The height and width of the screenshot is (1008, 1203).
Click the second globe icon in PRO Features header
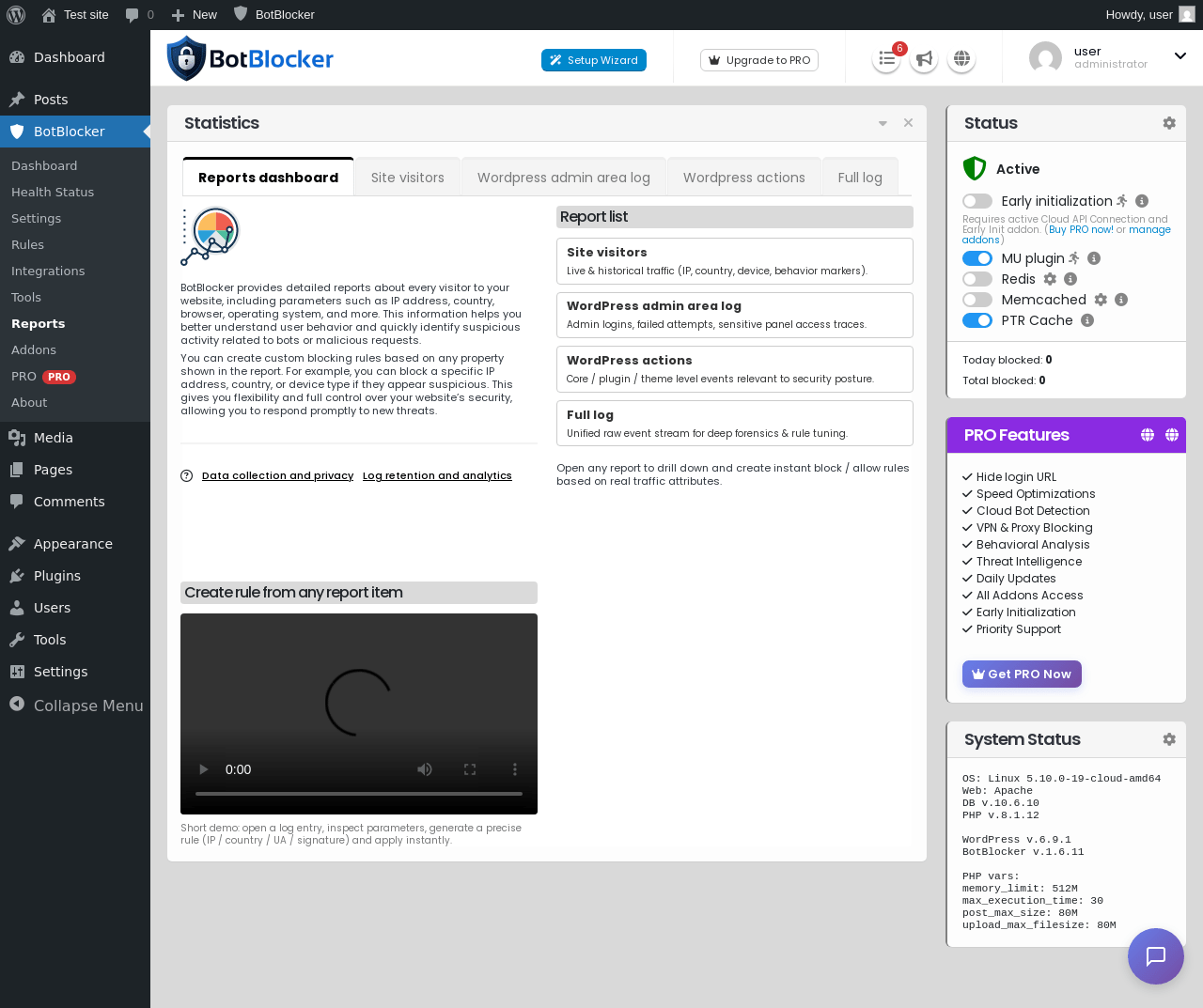[x=1172, y=435]
